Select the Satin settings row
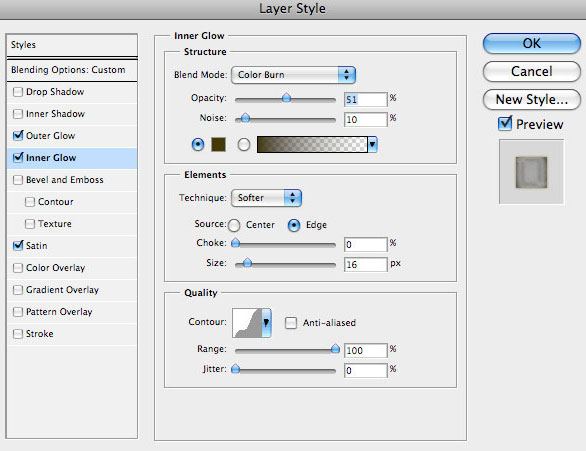 pos(72,245)
